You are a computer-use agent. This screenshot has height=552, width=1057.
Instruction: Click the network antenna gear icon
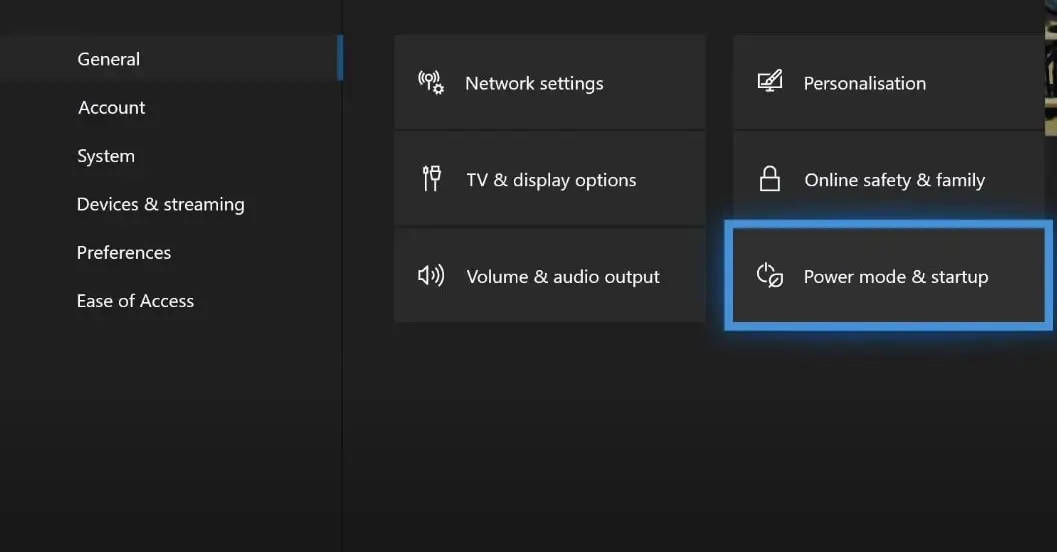(x=431, y=83)
